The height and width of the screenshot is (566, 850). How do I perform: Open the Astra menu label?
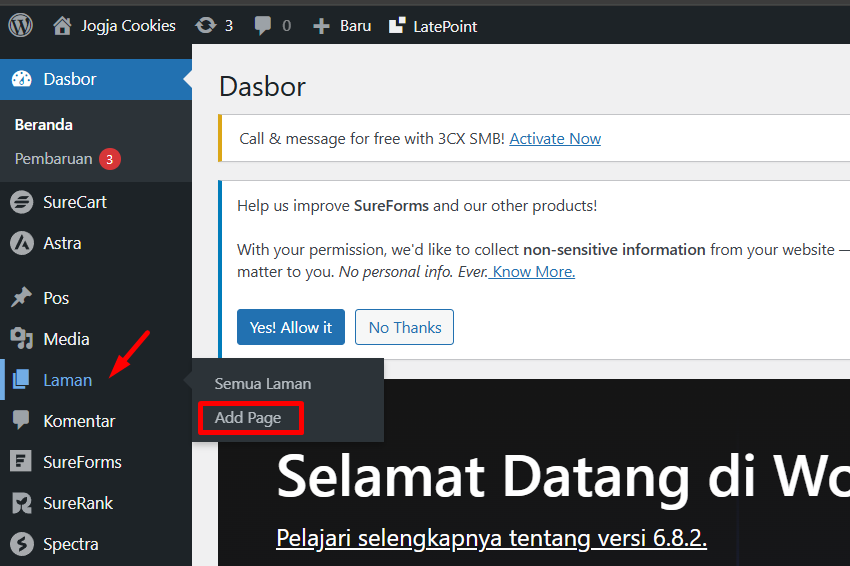pos(62,243)
